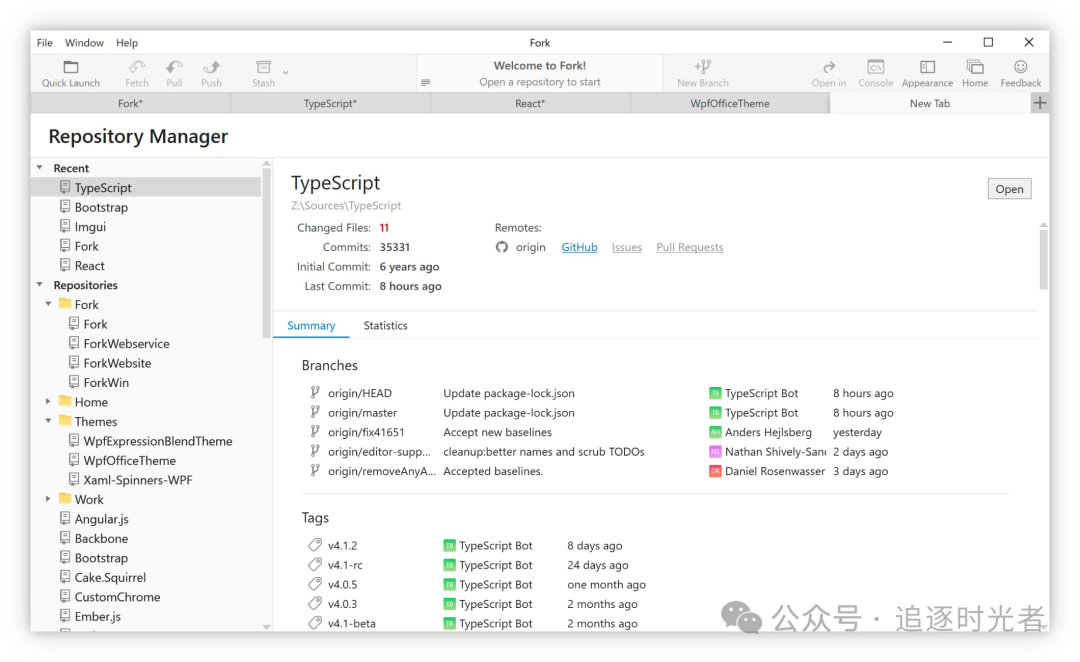Click the Push toolbar icon
The image size is (1080, 662).
click(x=211, y=68)
